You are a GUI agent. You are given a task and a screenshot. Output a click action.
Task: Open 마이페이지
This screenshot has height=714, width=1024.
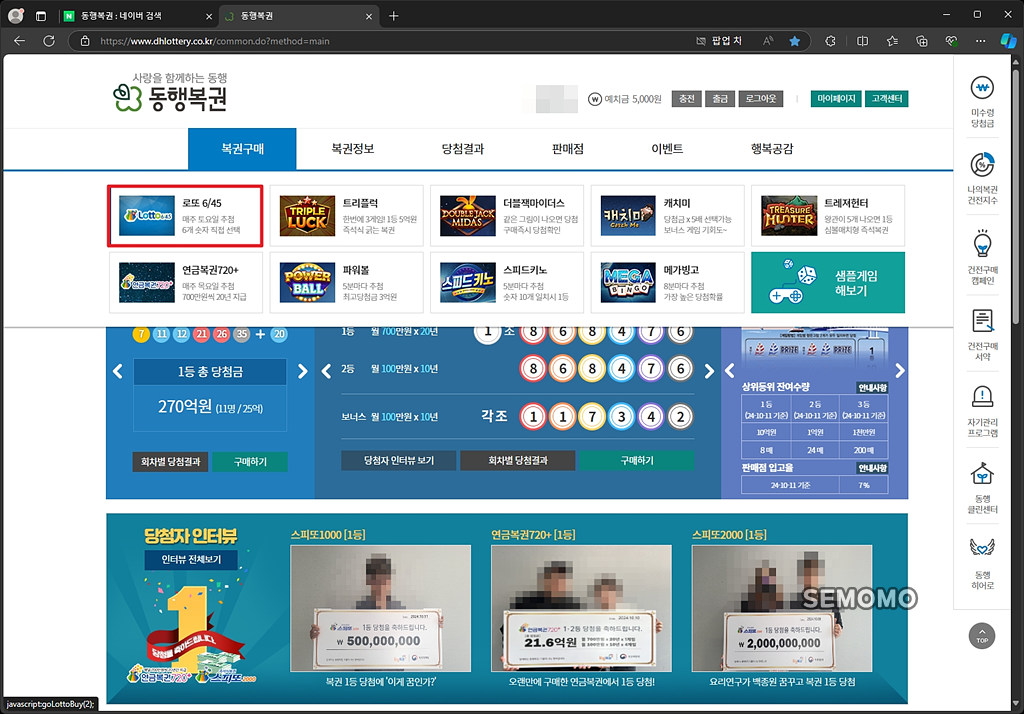click(x=836, y=99)
